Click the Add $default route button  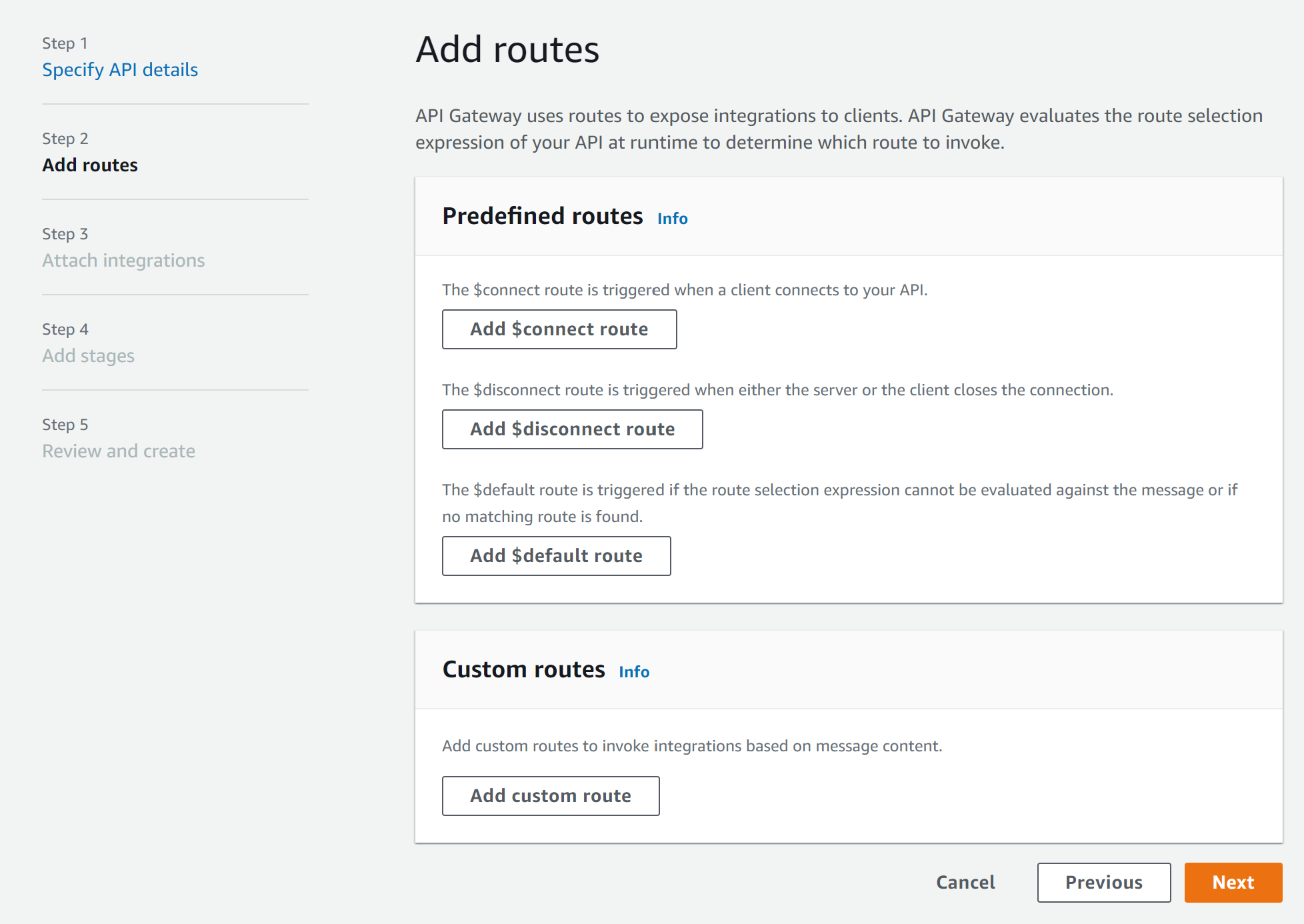tap(556, 556)
